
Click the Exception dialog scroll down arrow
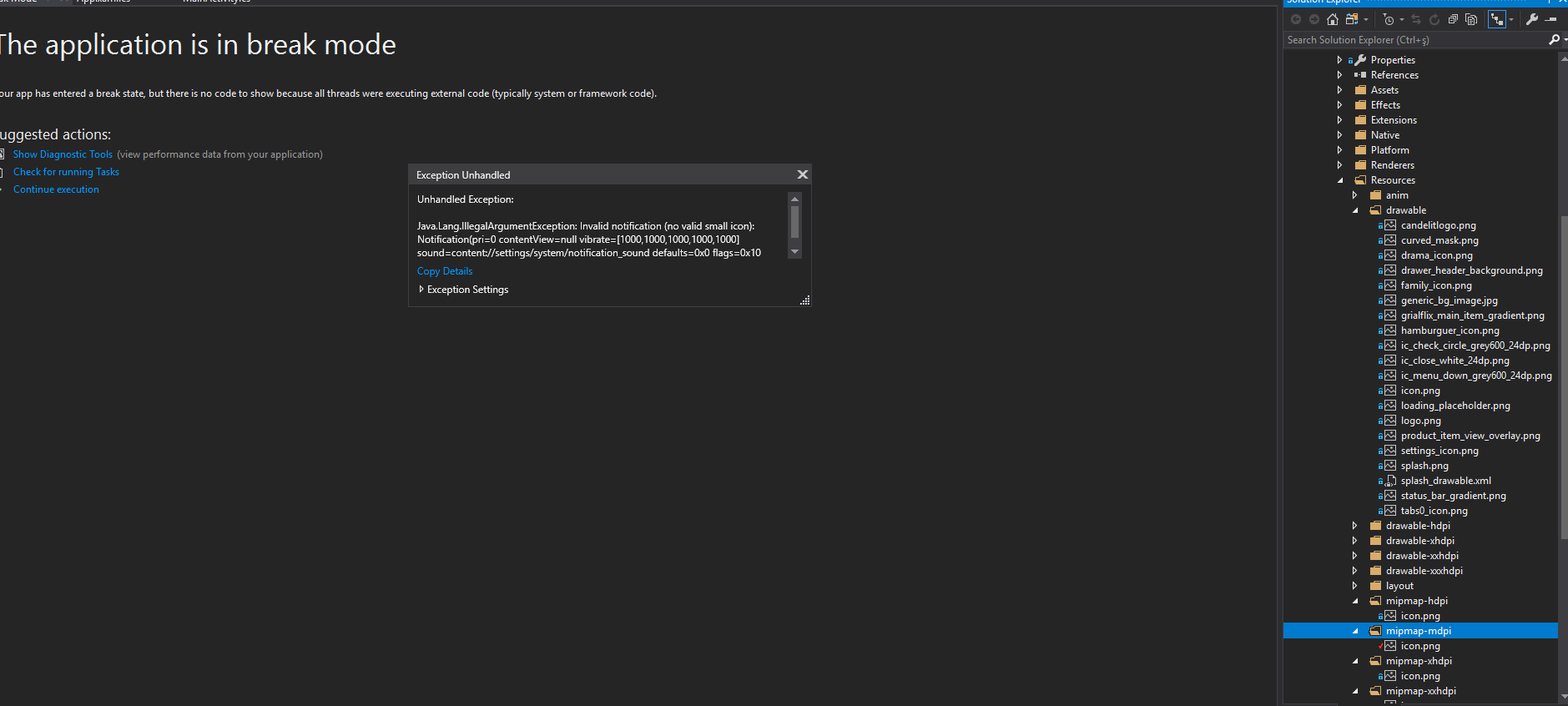[x=794, y=252]
